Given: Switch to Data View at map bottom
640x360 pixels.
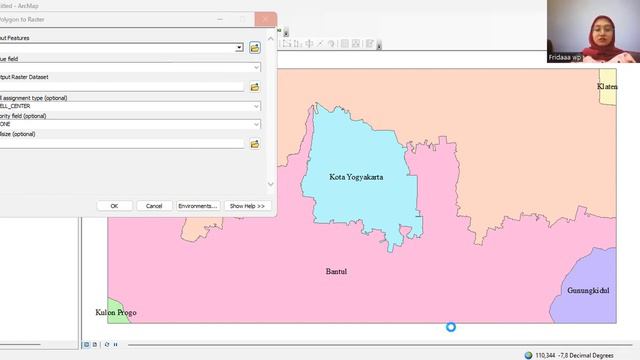Looking at the screenshot, I should coord(87,344).
